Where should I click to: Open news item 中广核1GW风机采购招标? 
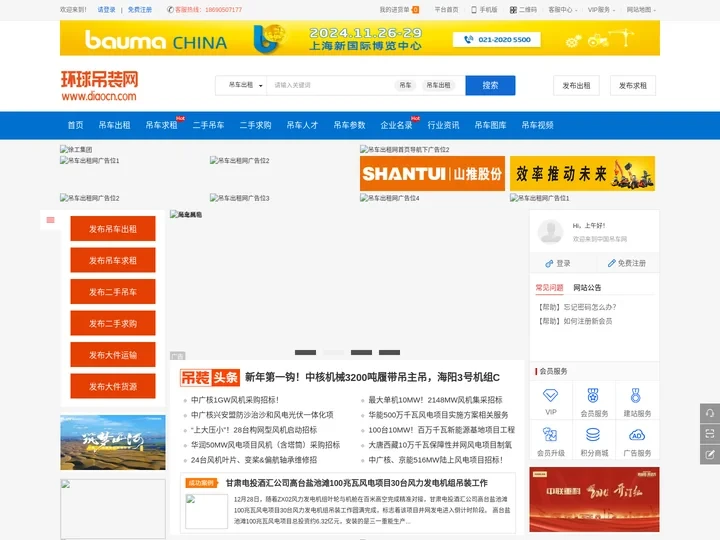point(235,400)
